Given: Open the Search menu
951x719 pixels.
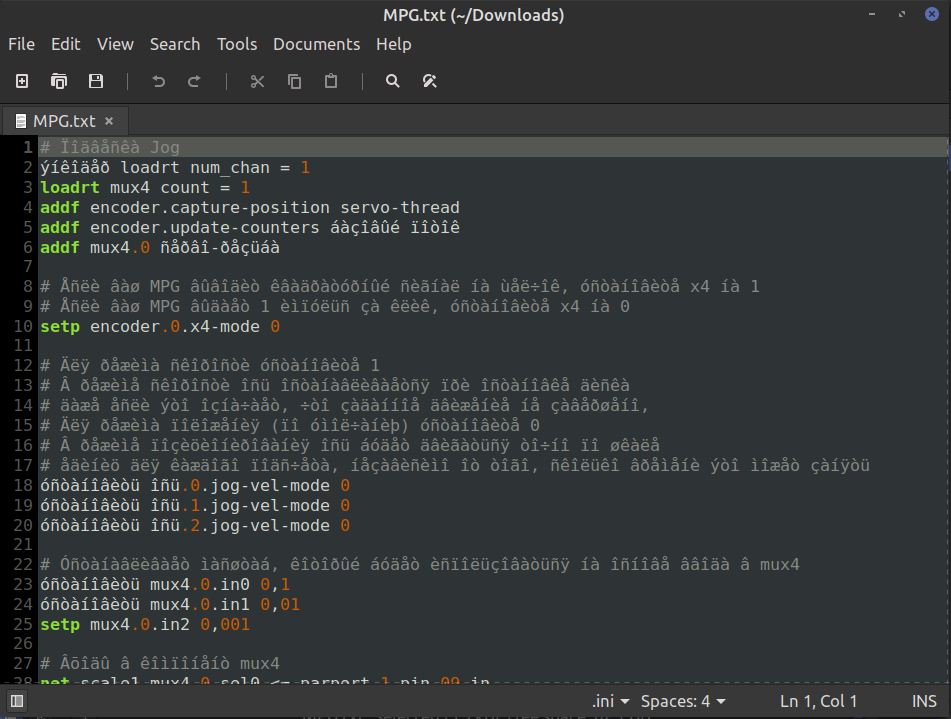Looking at the screenshot, I should point(175,44).
